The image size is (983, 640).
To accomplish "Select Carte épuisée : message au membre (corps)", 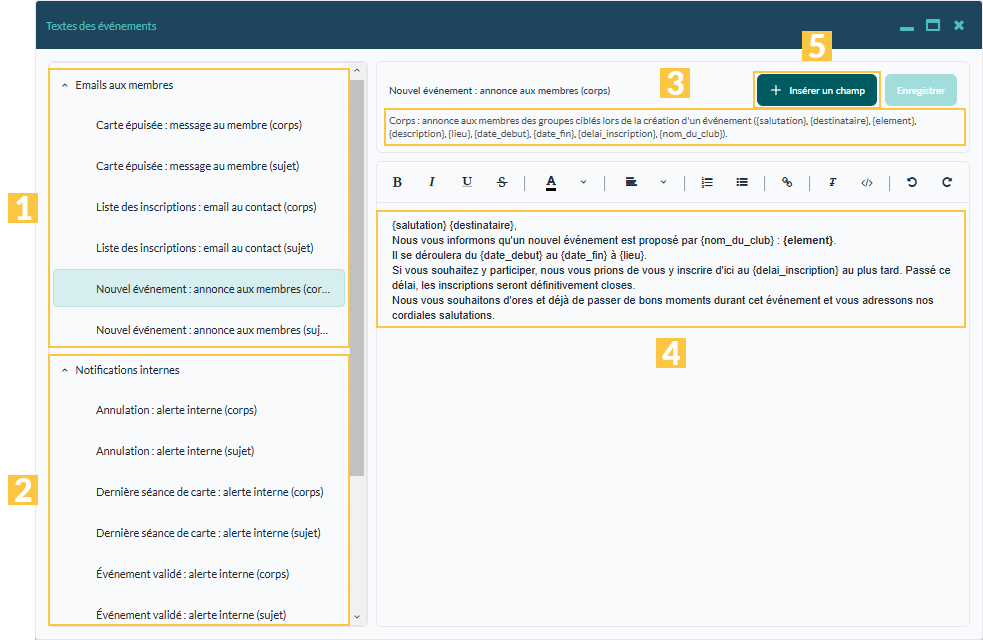I will click(x=199, y=125).
